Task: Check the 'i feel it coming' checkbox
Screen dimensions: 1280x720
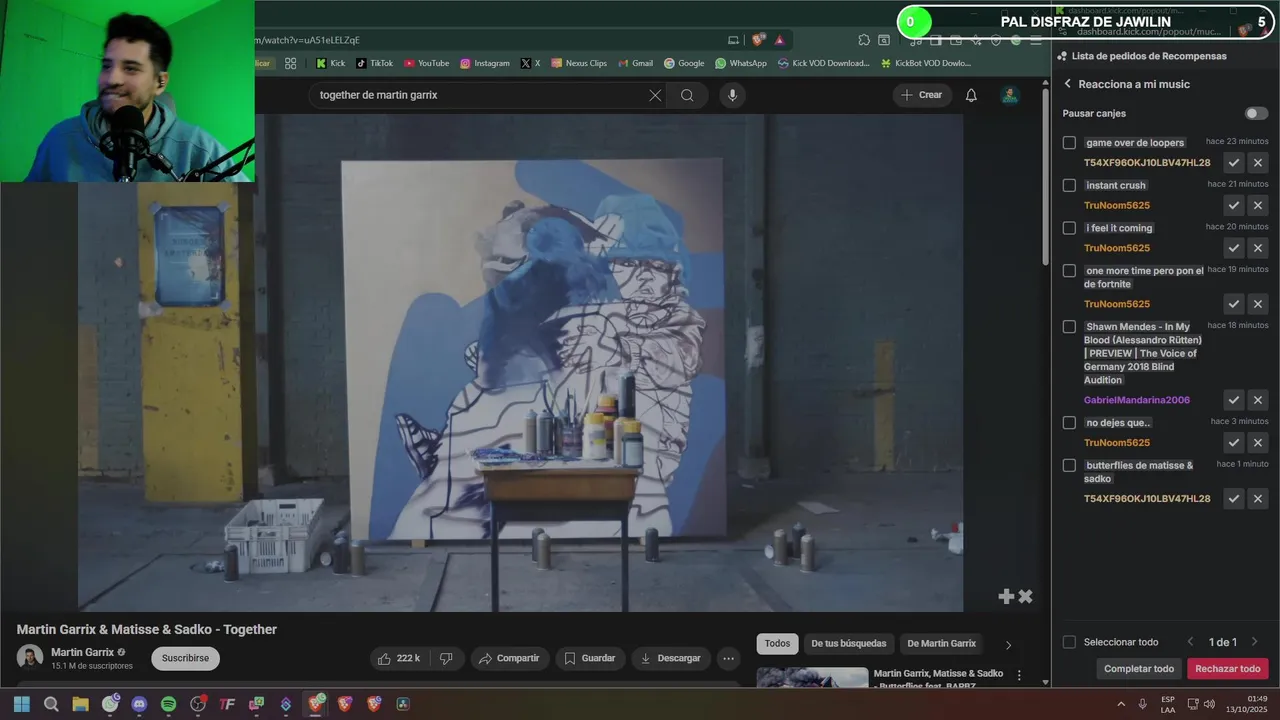Action: pyautogui.click(x=1069, y=228)
